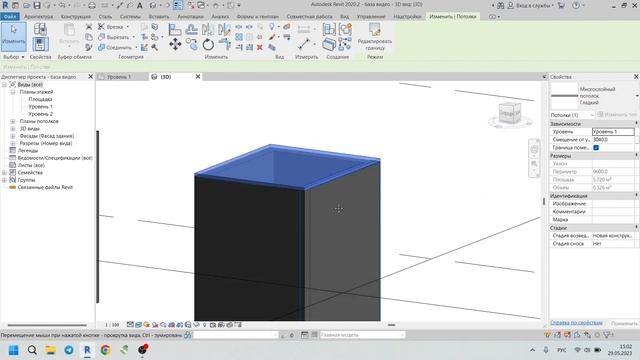Open Chrome from the Windows taskbar
640x360 pixels.
point(105,350)
